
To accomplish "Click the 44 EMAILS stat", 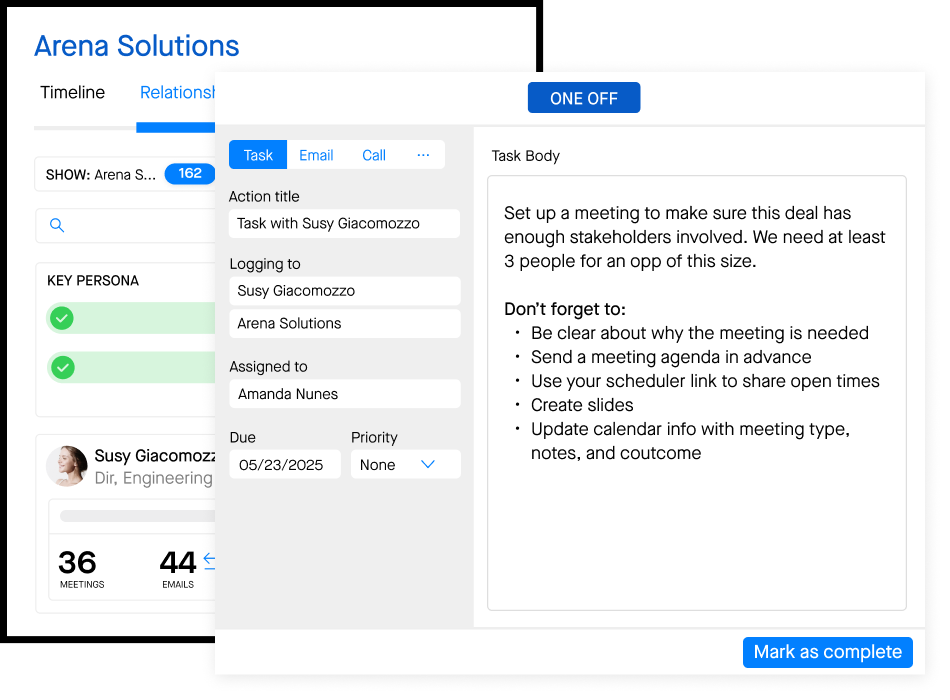I will pos(178,568).
